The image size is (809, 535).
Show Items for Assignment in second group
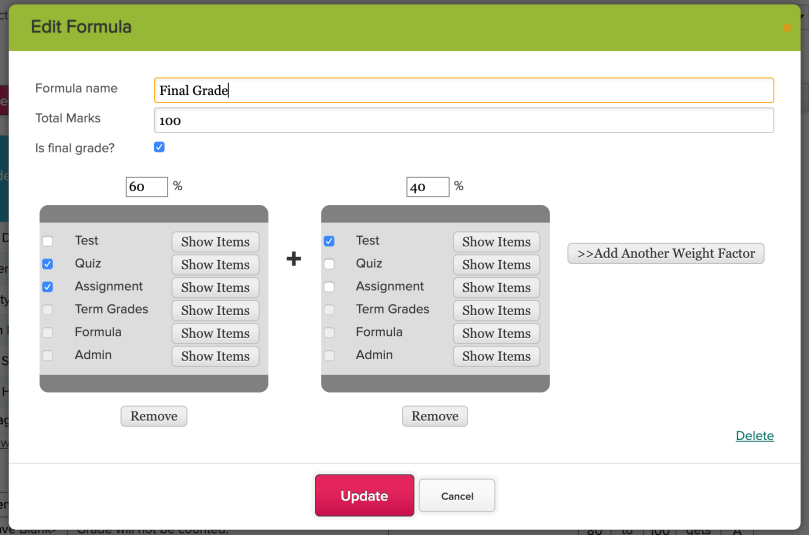coord(496,288)
